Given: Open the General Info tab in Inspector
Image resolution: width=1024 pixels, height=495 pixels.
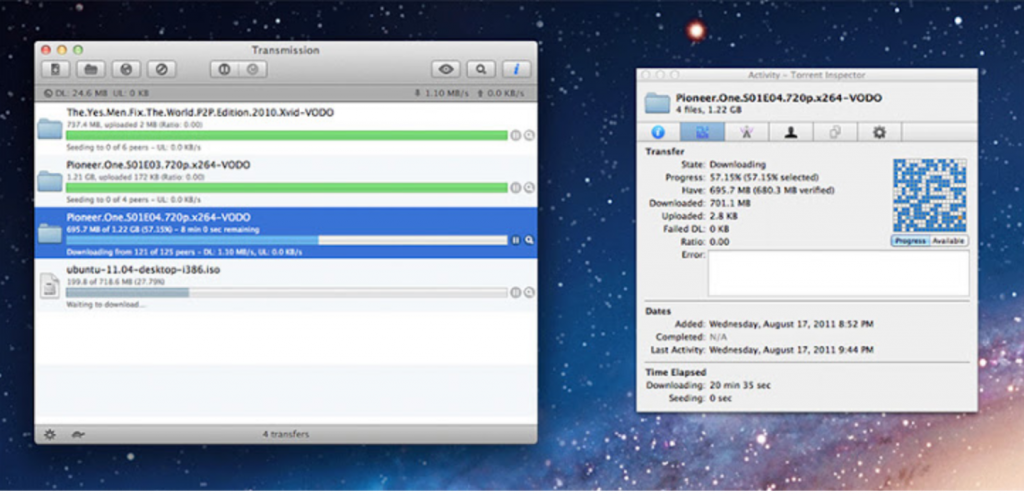Looking at the screenshot, I should pyautogui.click(x=657, y=132).
